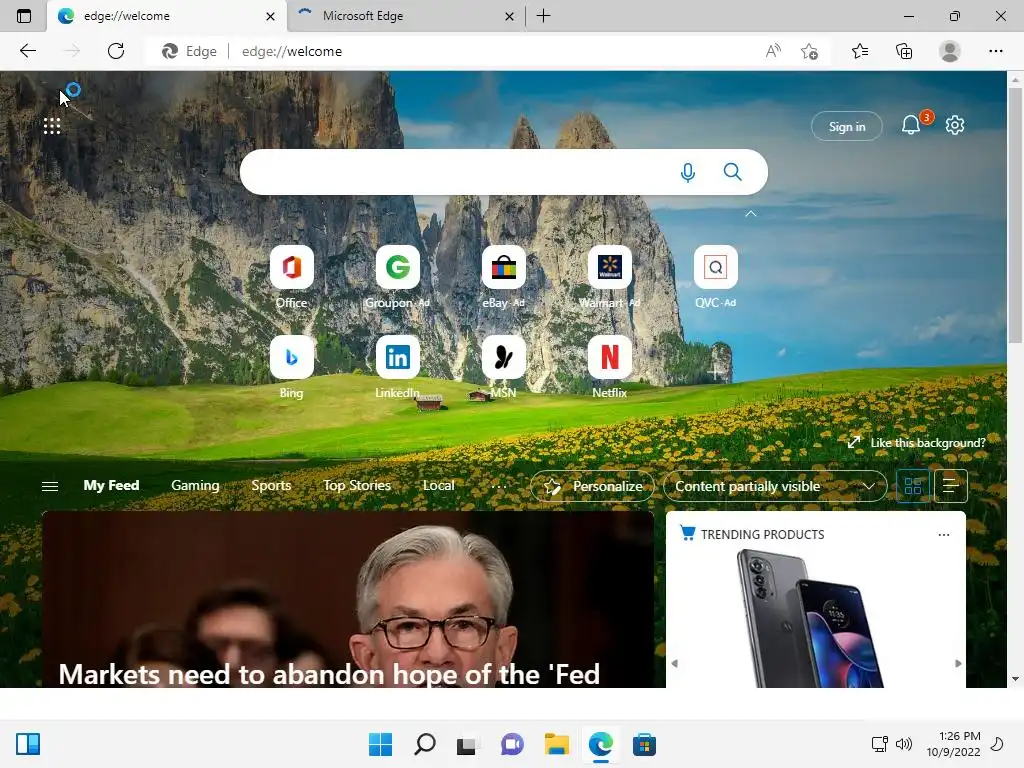Select the Sports feed tab
The image size is (1024, 768).
(271, 485)
